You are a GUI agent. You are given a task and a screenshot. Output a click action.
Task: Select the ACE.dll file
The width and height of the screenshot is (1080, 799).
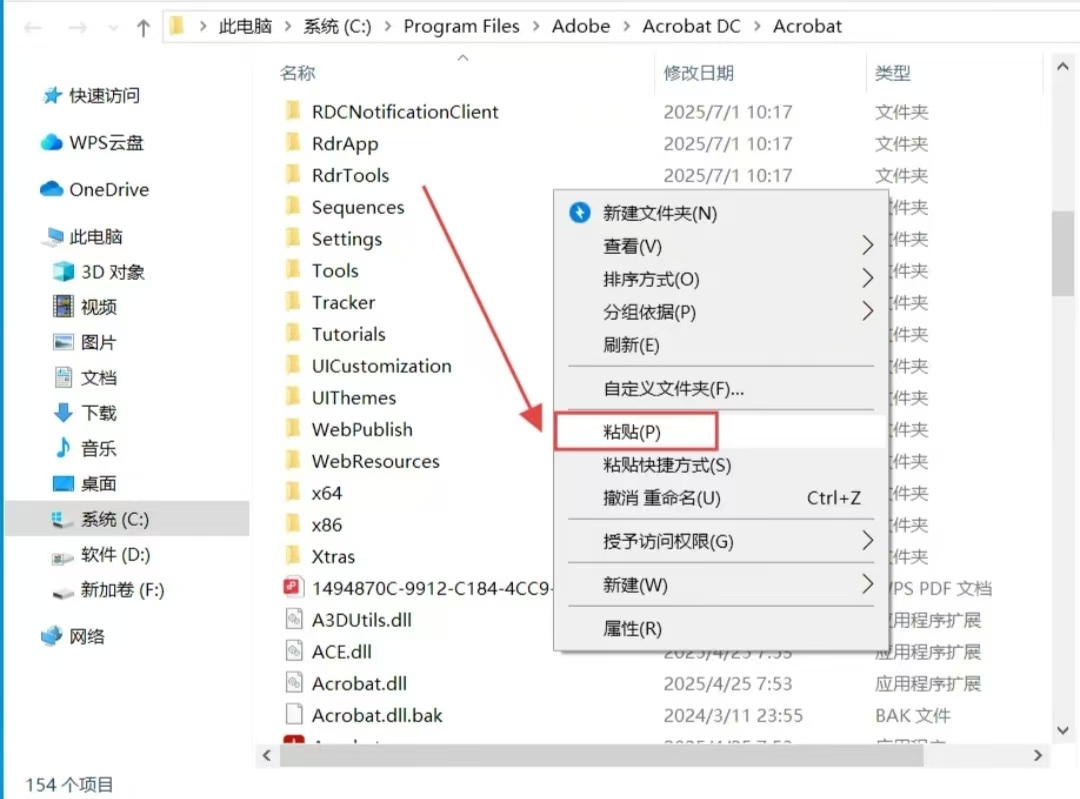342,652
